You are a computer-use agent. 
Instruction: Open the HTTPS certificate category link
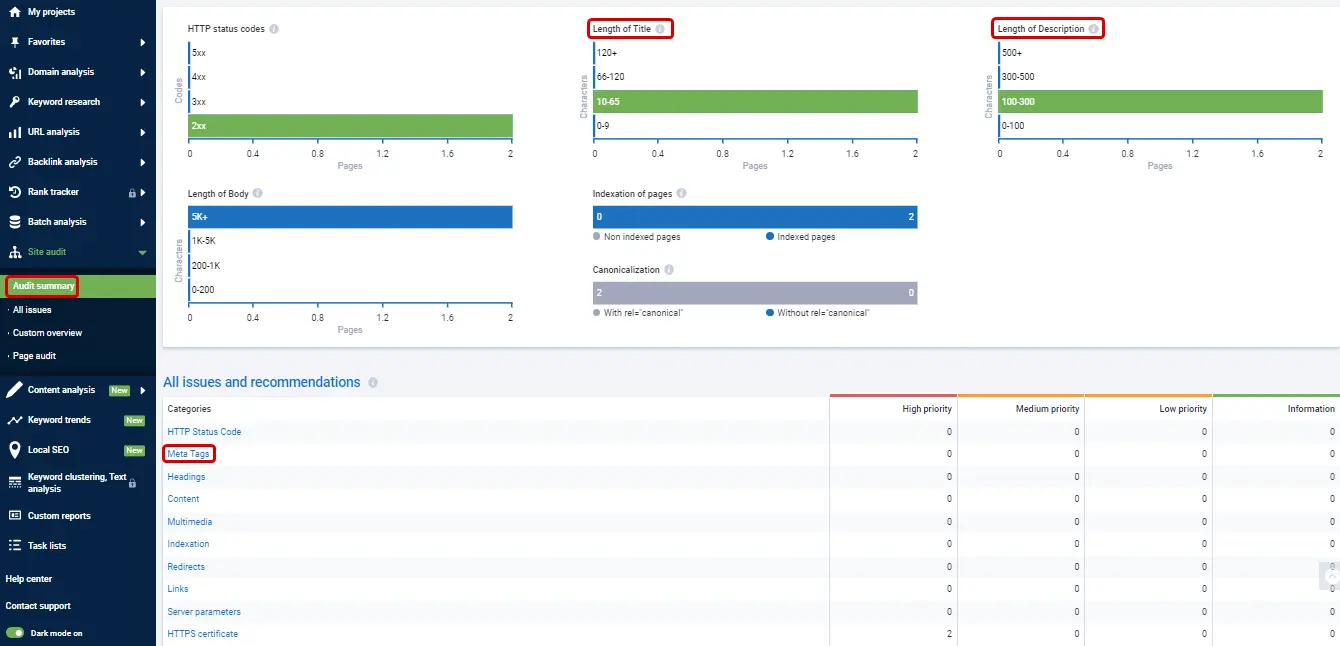pos(203,634)
